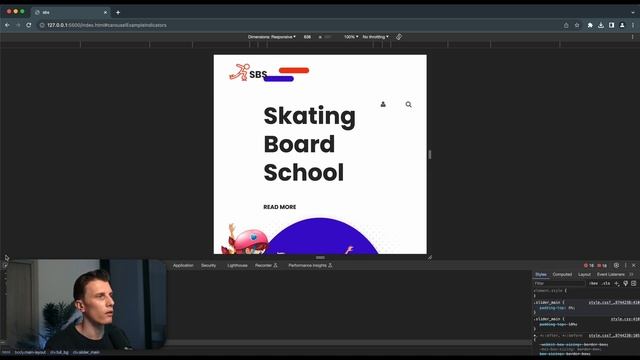This screenshot has height=360, width=640.
Task: Open the browser tab search chevron
Action: click(633, 13)
